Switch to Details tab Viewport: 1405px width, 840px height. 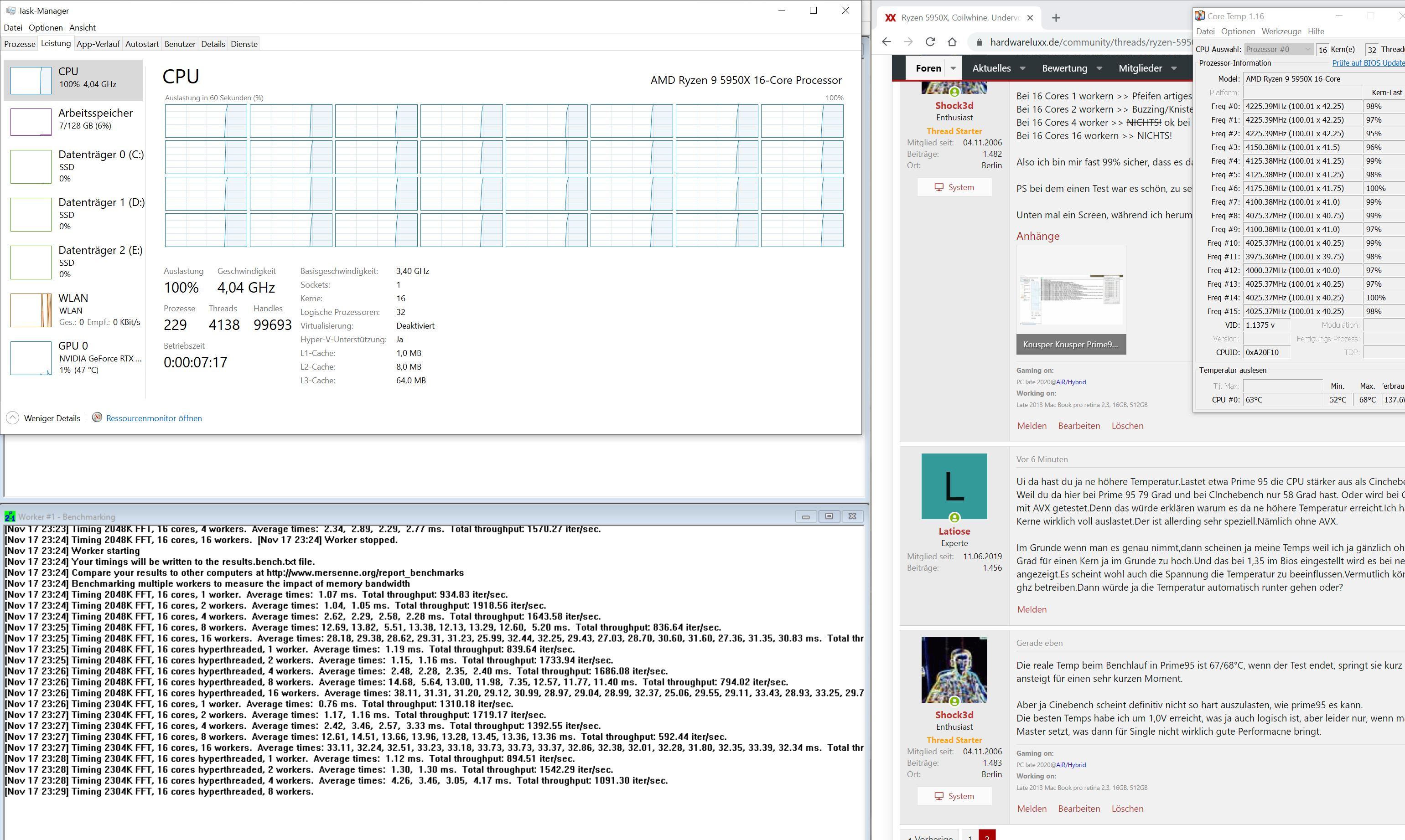pos(213,44)
